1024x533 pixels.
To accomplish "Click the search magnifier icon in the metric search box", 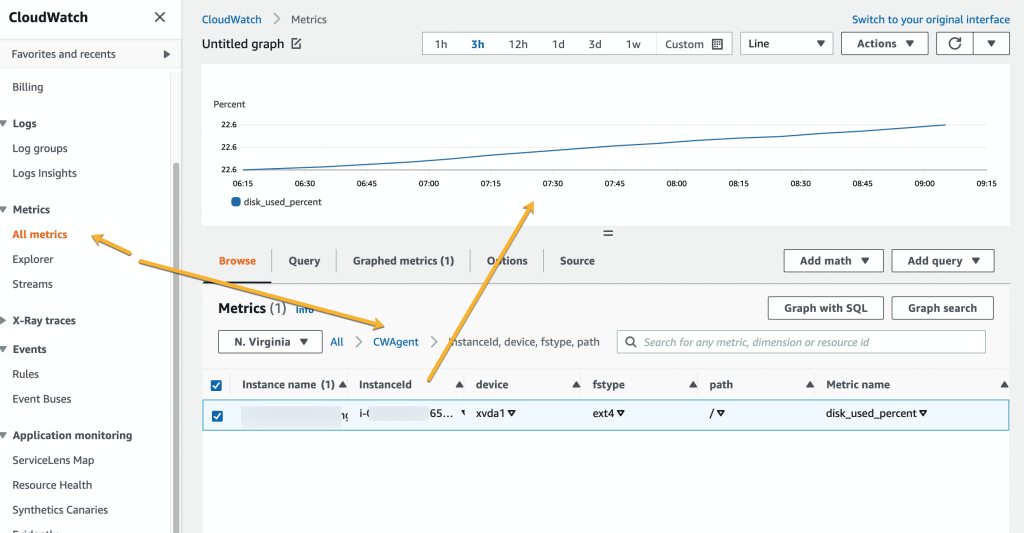I will tap(630, 342).
